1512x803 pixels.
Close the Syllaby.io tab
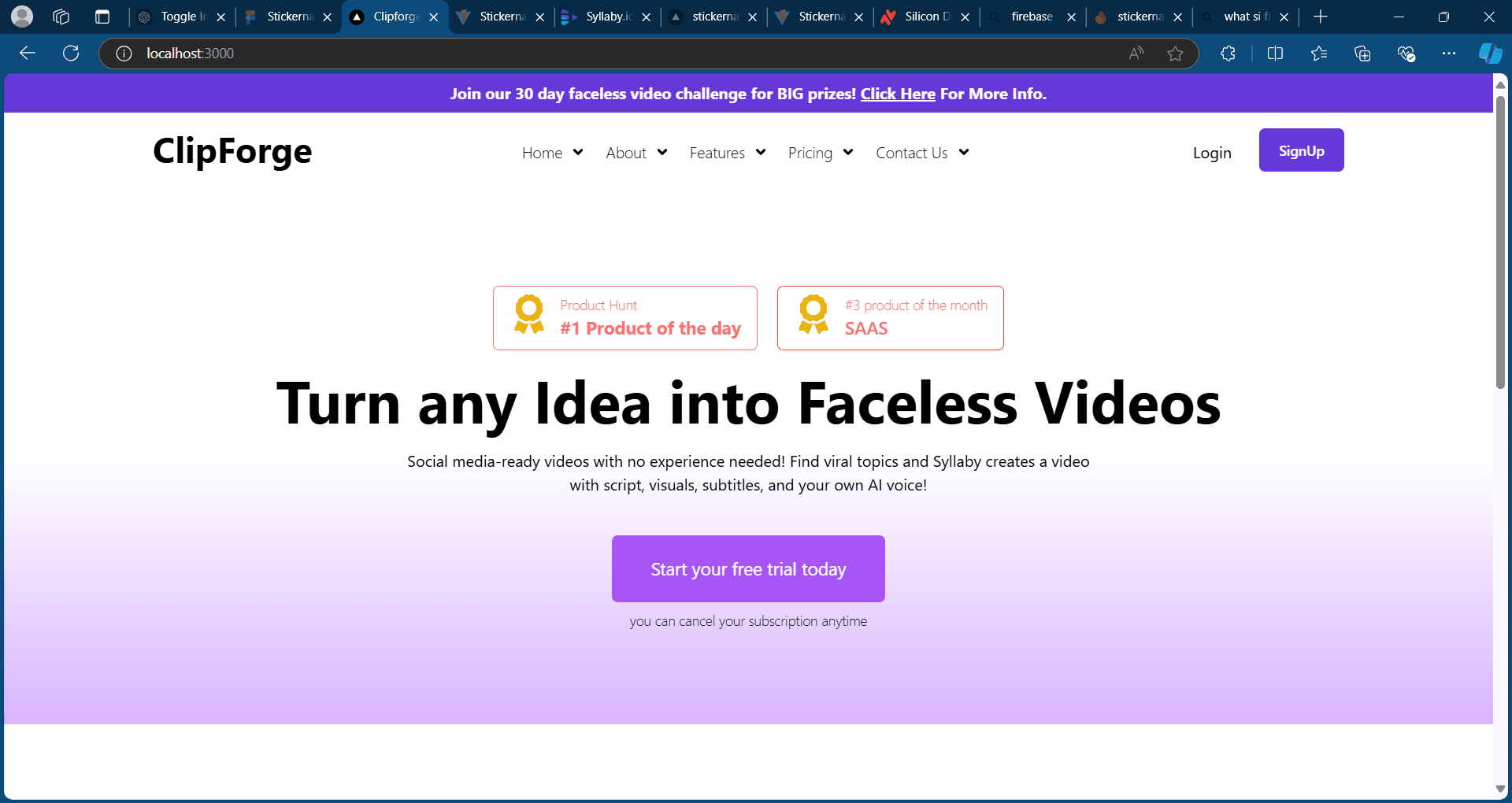click(646, 17)
